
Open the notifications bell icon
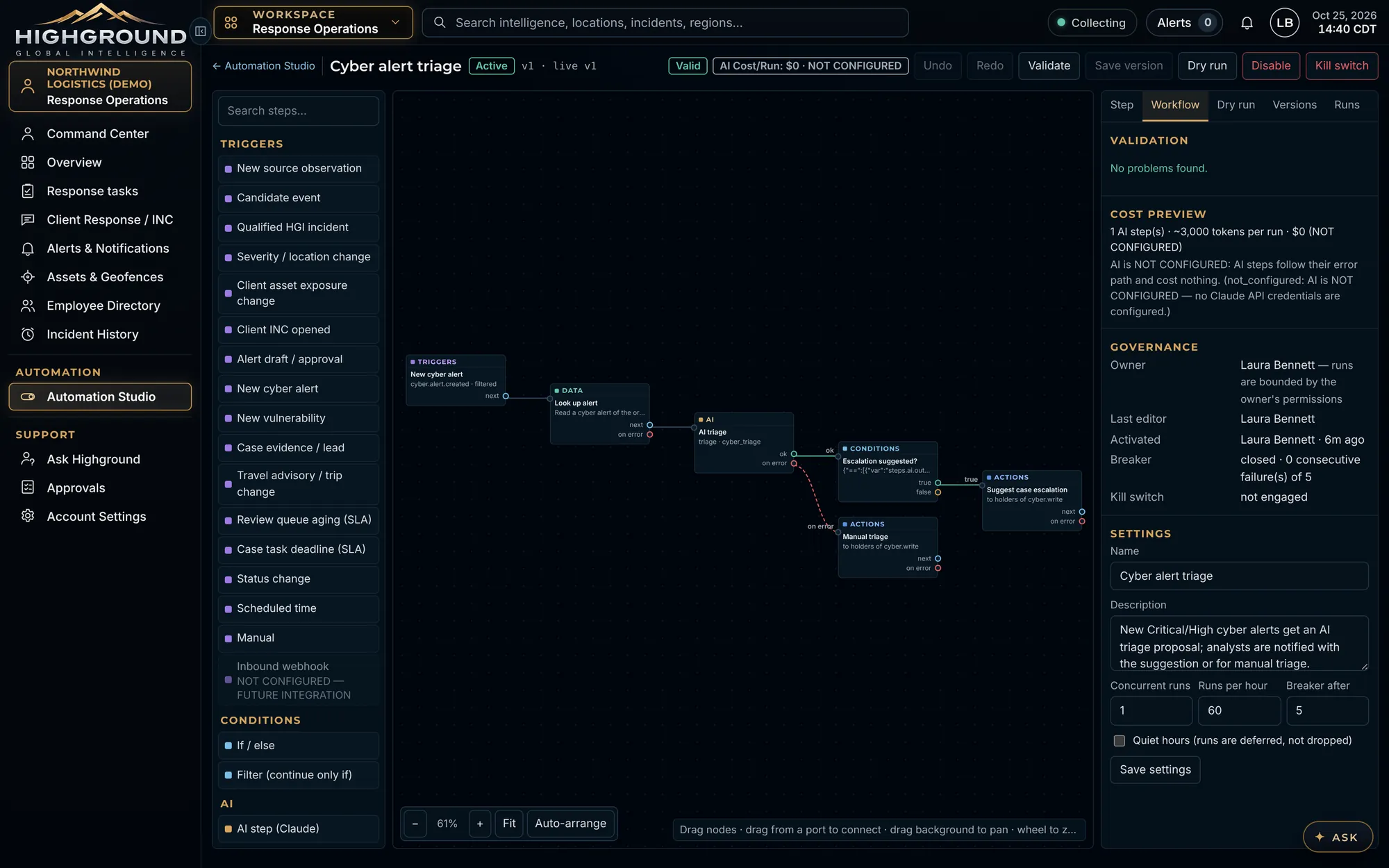pos(1247,23)
